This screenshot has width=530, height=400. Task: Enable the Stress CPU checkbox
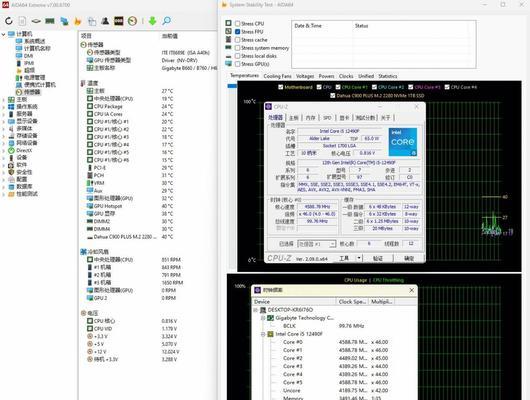238,23
